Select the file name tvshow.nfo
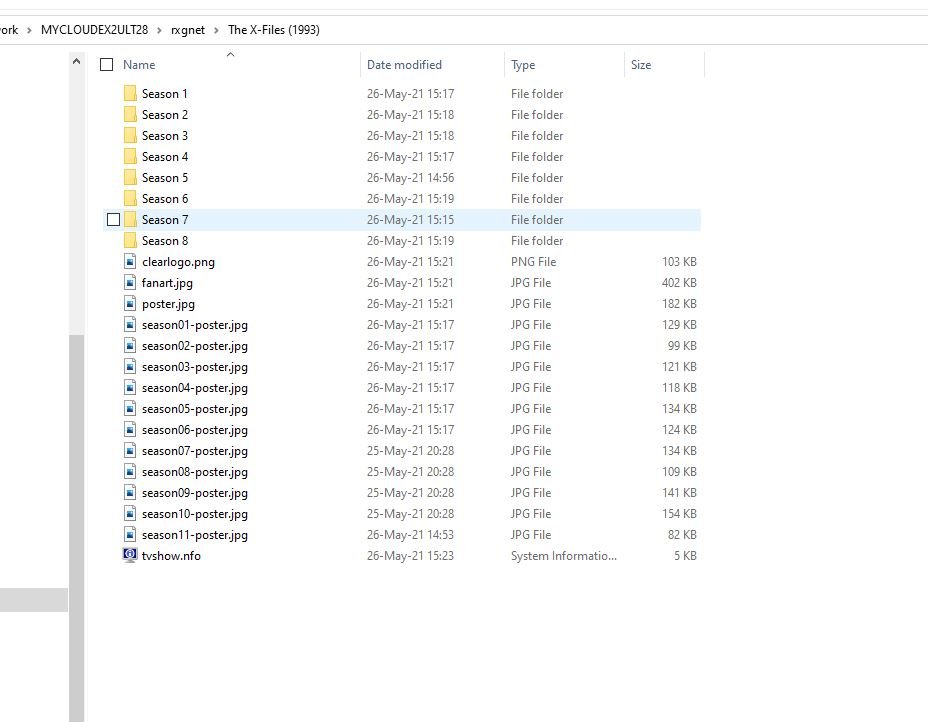 coord(171,555)
